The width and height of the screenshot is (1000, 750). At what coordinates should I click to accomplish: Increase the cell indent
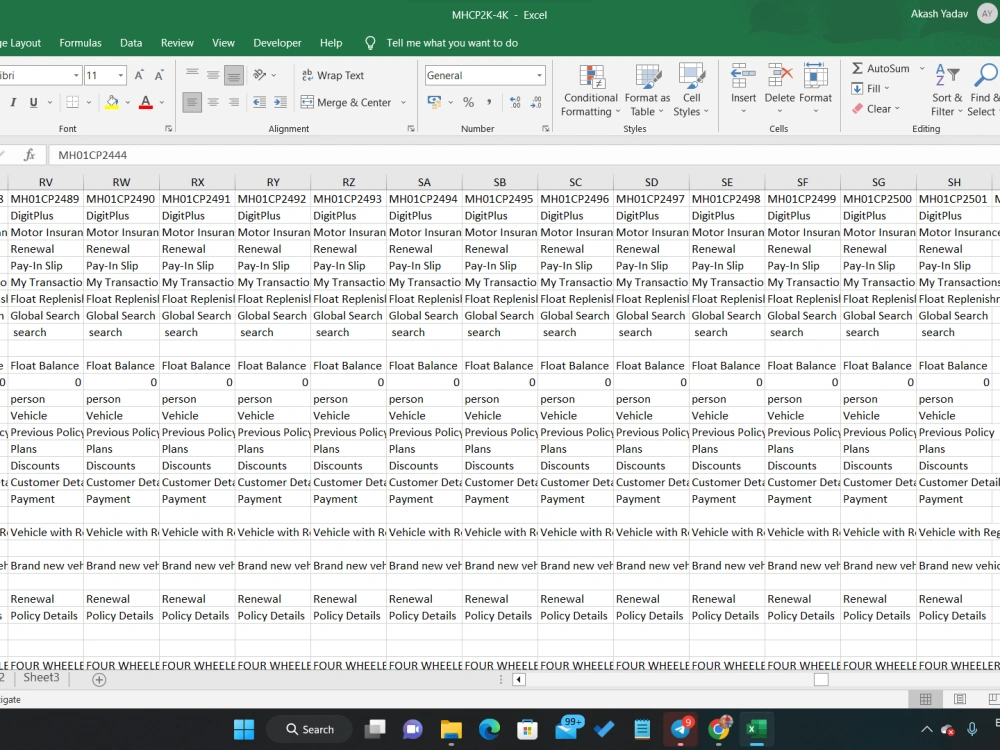click(x=280, y=102)
